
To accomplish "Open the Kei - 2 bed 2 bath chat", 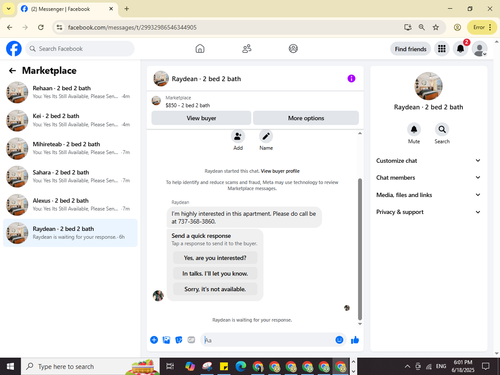I will tap(70, 120).
